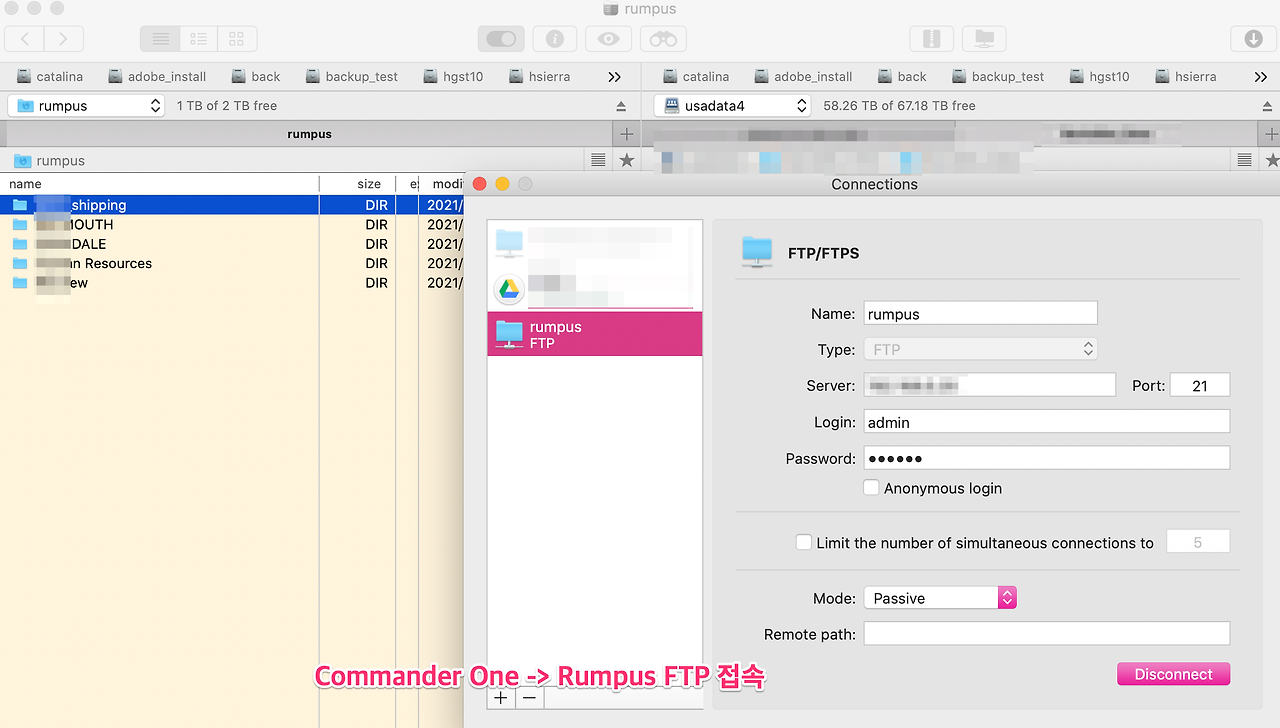Switch to the catalina tab
Image resolution: width=1280 pixels, height=728 pixels.
coord(50,76)
